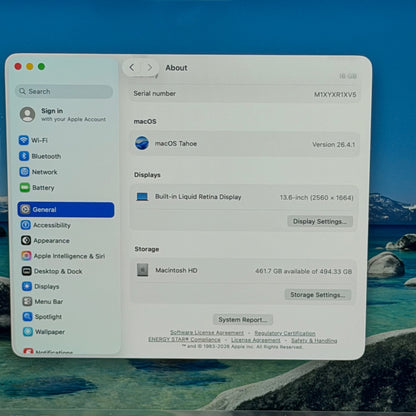Open Spotlight settings icon
The height and width of the screenshot is (416, 416).
coord(27,316)
